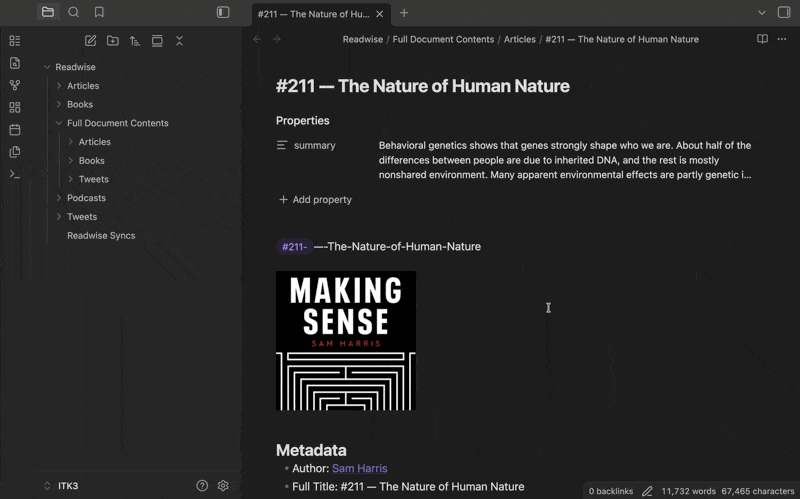Open the search panel in sidebar
The image size is (800, 499).
[x=74, y=12]
